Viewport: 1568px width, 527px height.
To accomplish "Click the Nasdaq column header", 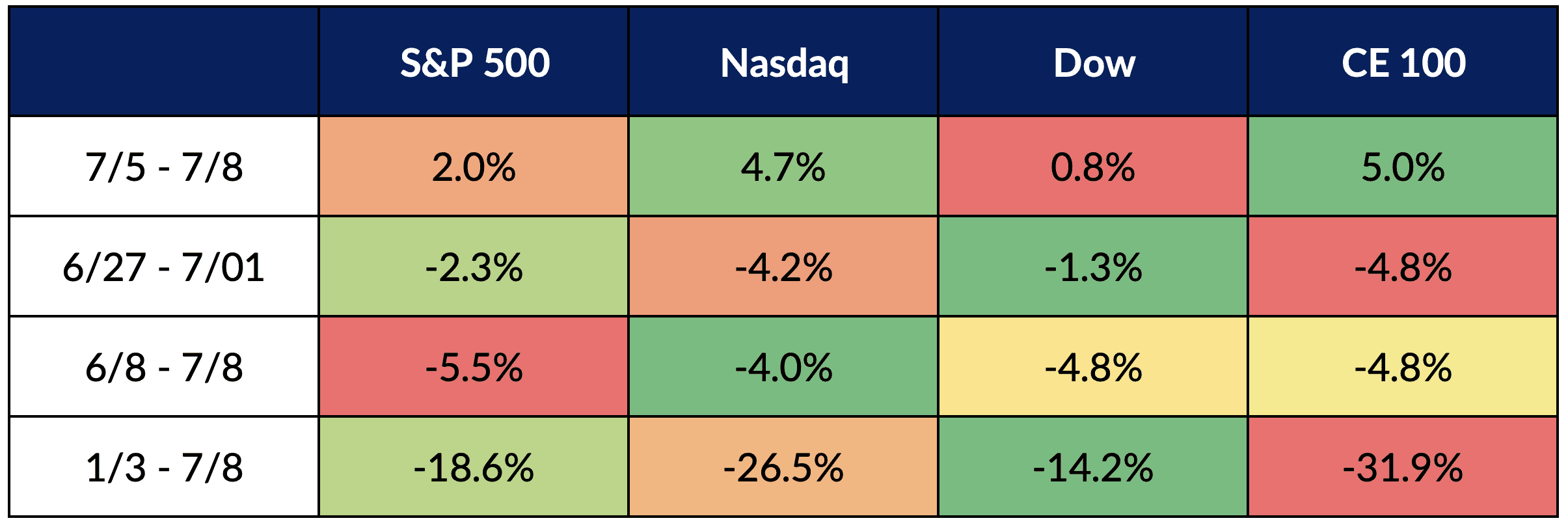I will 784,63.
